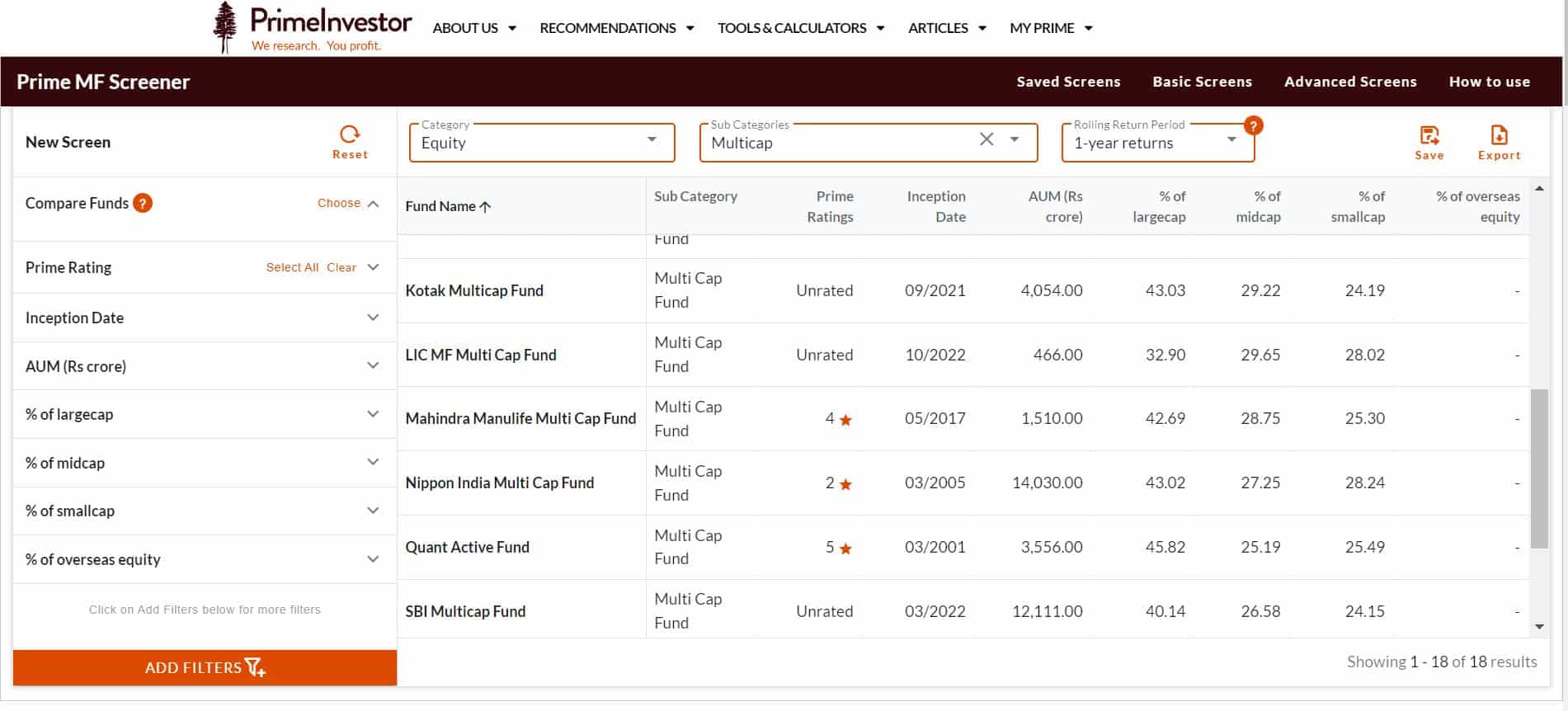Clear the Multicap sub category selection

(x=986, y=139)
